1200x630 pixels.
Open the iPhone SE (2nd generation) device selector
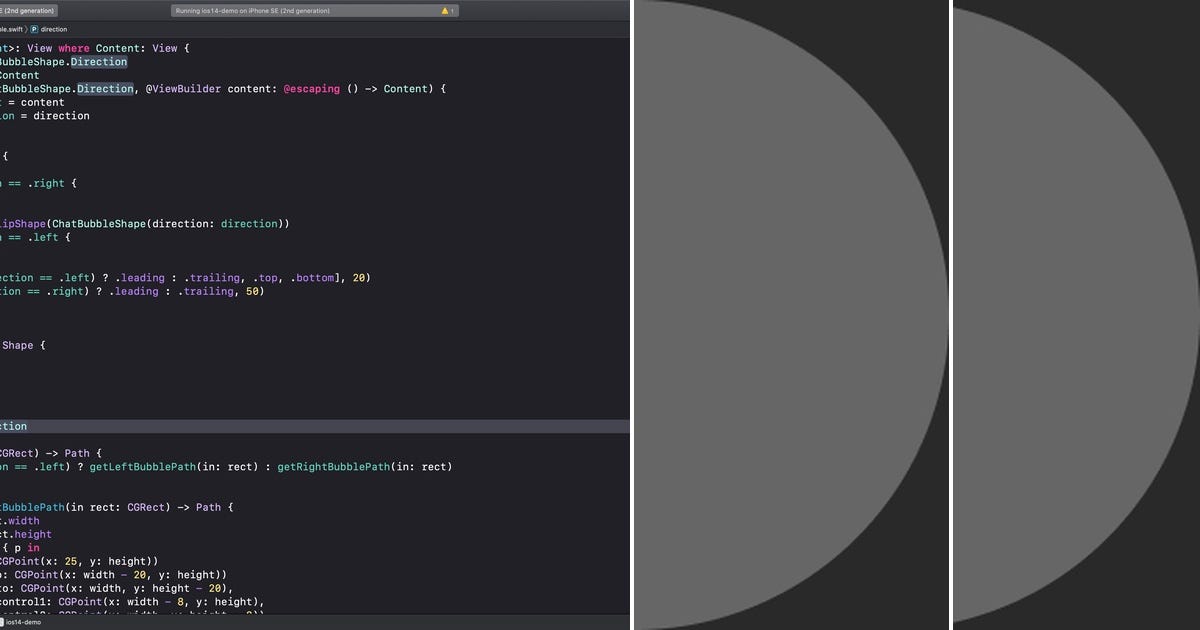pyautogui.click(x=28, y=11)
